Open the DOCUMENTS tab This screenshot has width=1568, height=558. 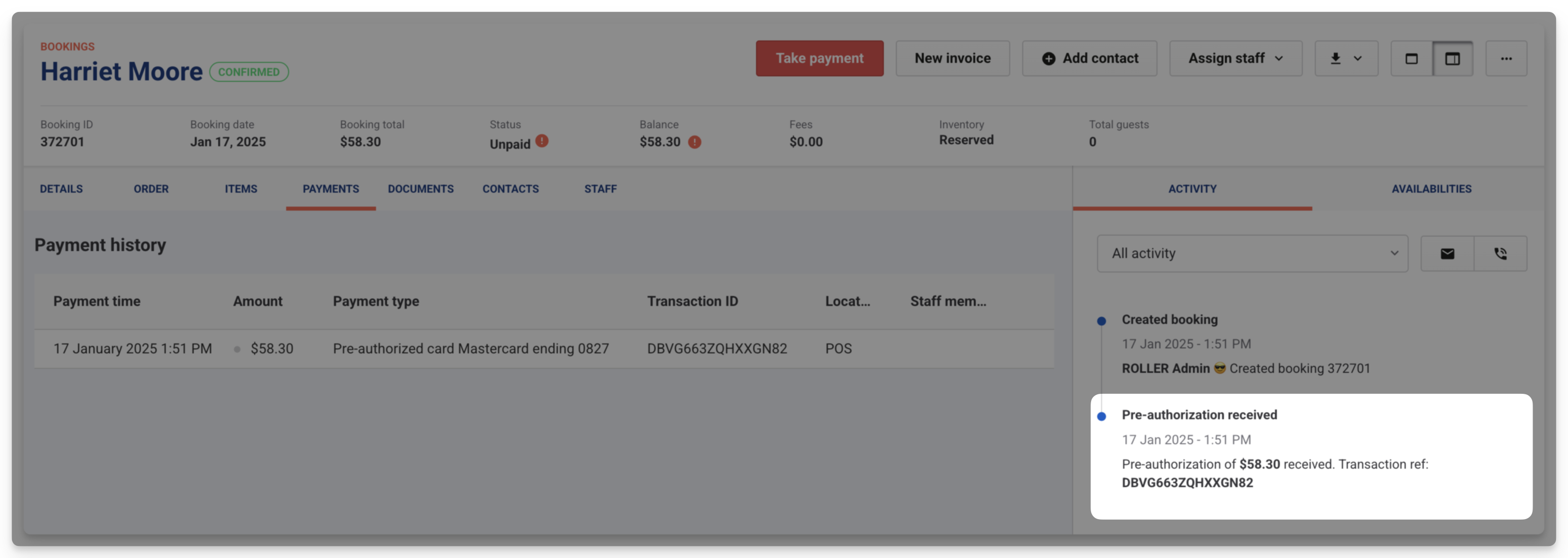click(420, 189)
